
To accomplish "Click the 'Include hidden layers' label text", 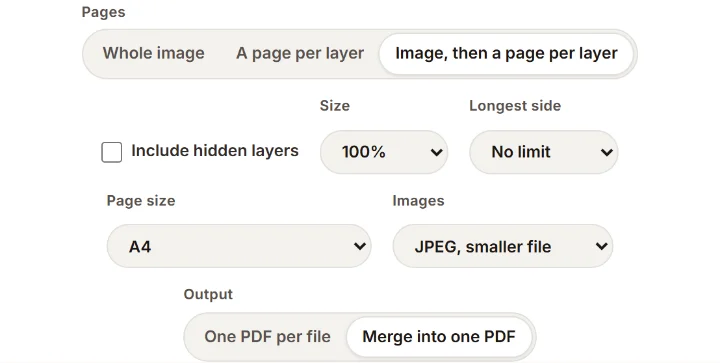I will 215,151.
